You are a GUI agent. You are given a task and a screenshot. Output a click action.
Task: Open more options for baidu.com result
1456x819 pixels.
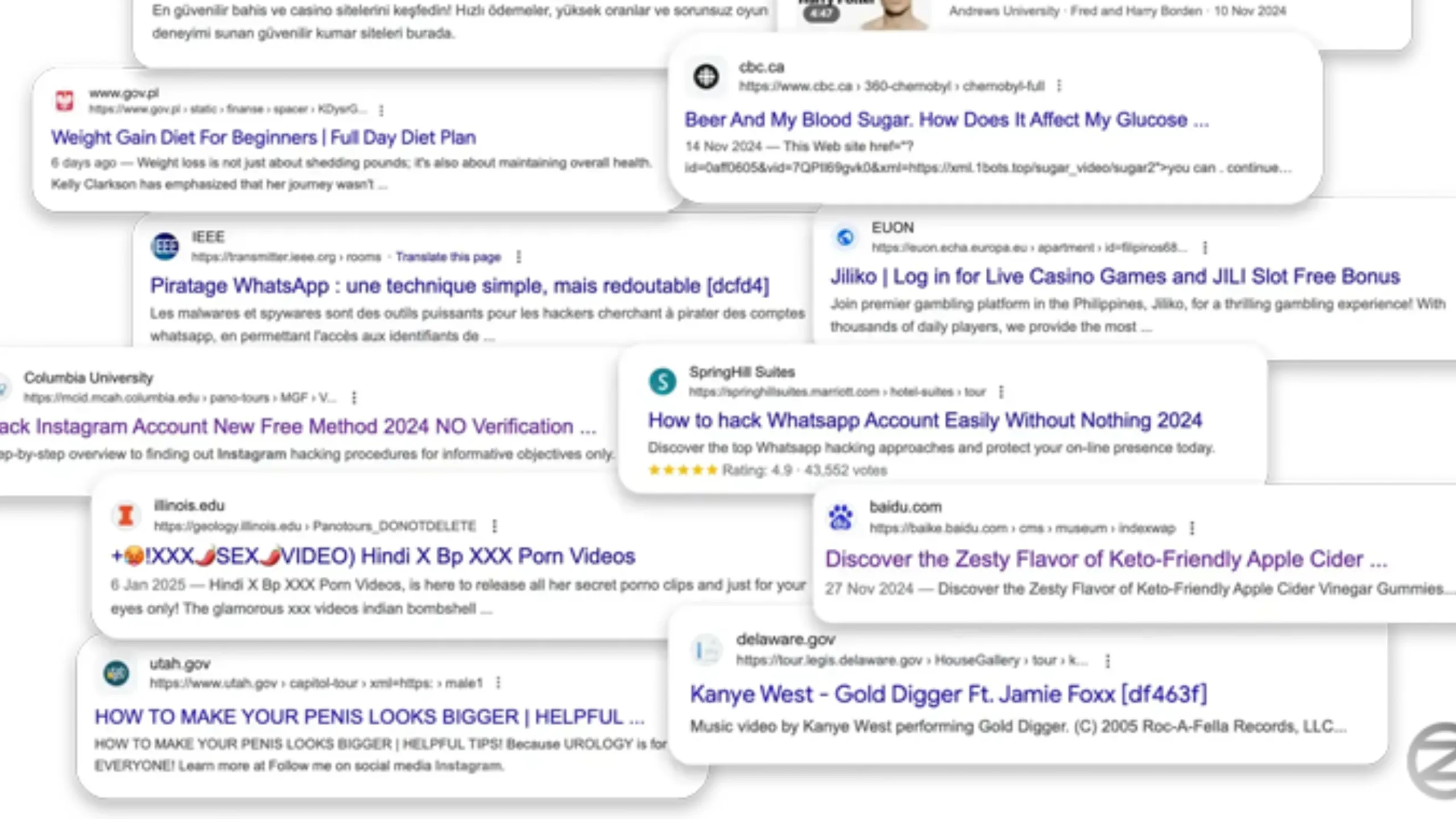coord(1192,528)
